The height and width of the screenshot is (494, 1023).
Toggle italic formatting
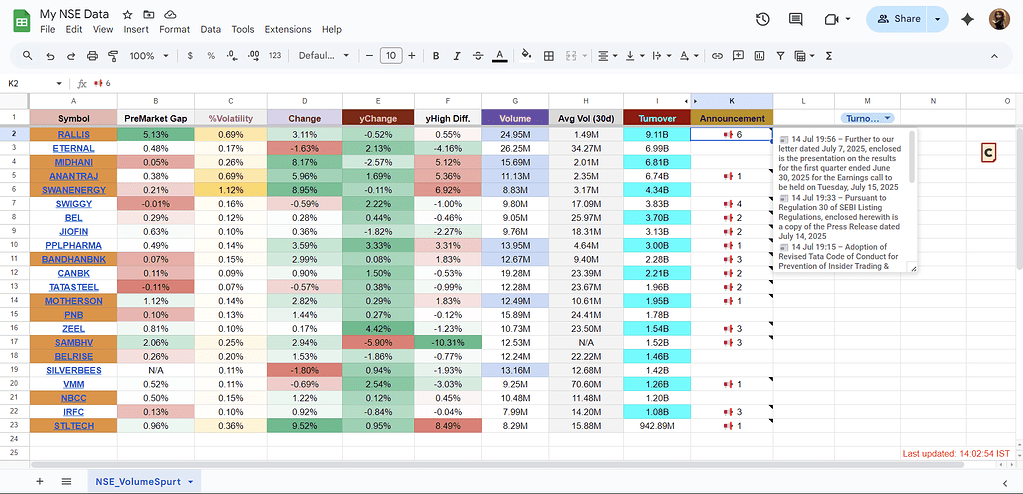pyautogui.click(x=457, y=56)
